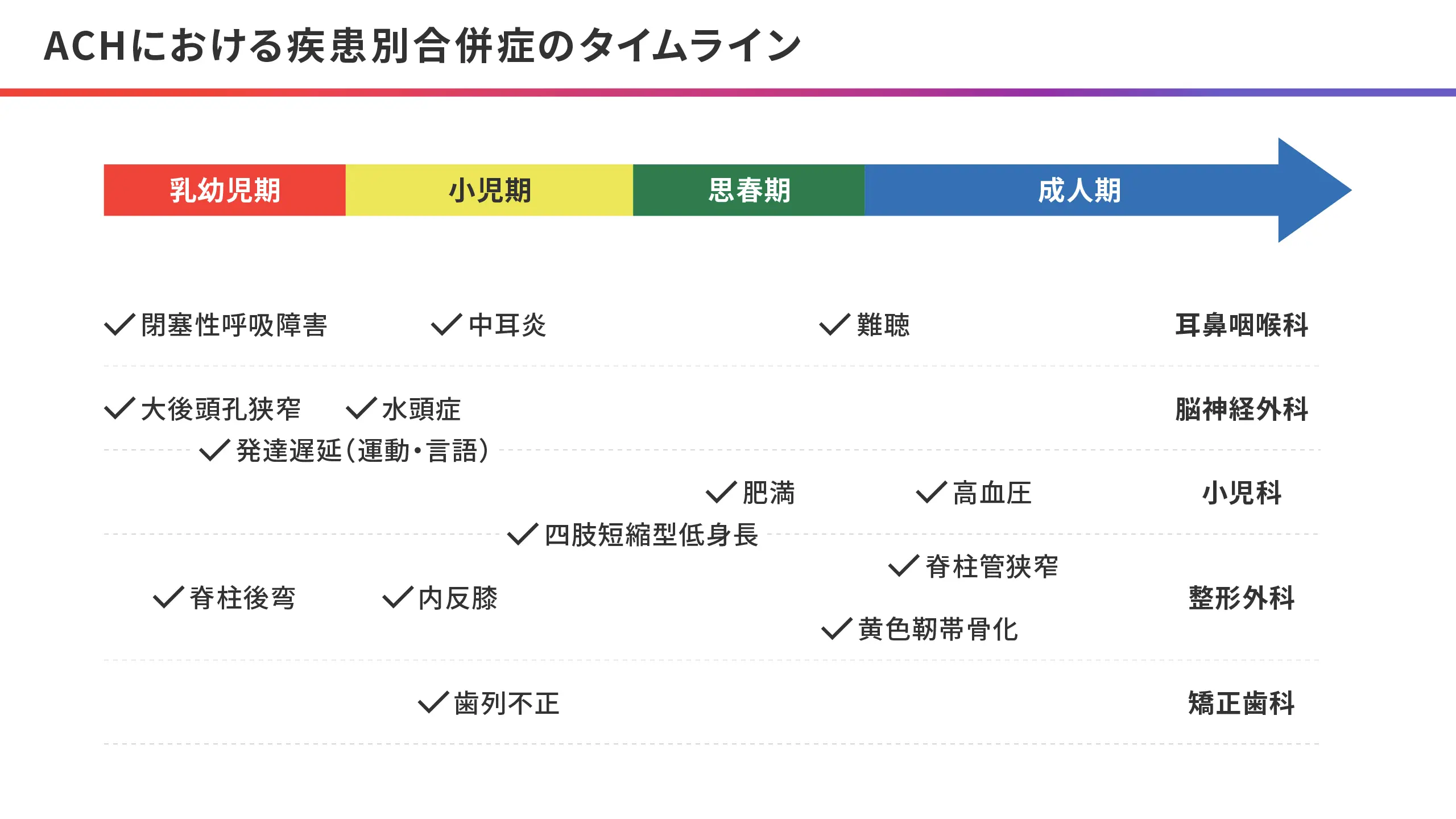Image resolution: width=1456 pixels, height=819 pixels.
Task: Click the checkmark next to 水頭症
Action: point(361,409)
